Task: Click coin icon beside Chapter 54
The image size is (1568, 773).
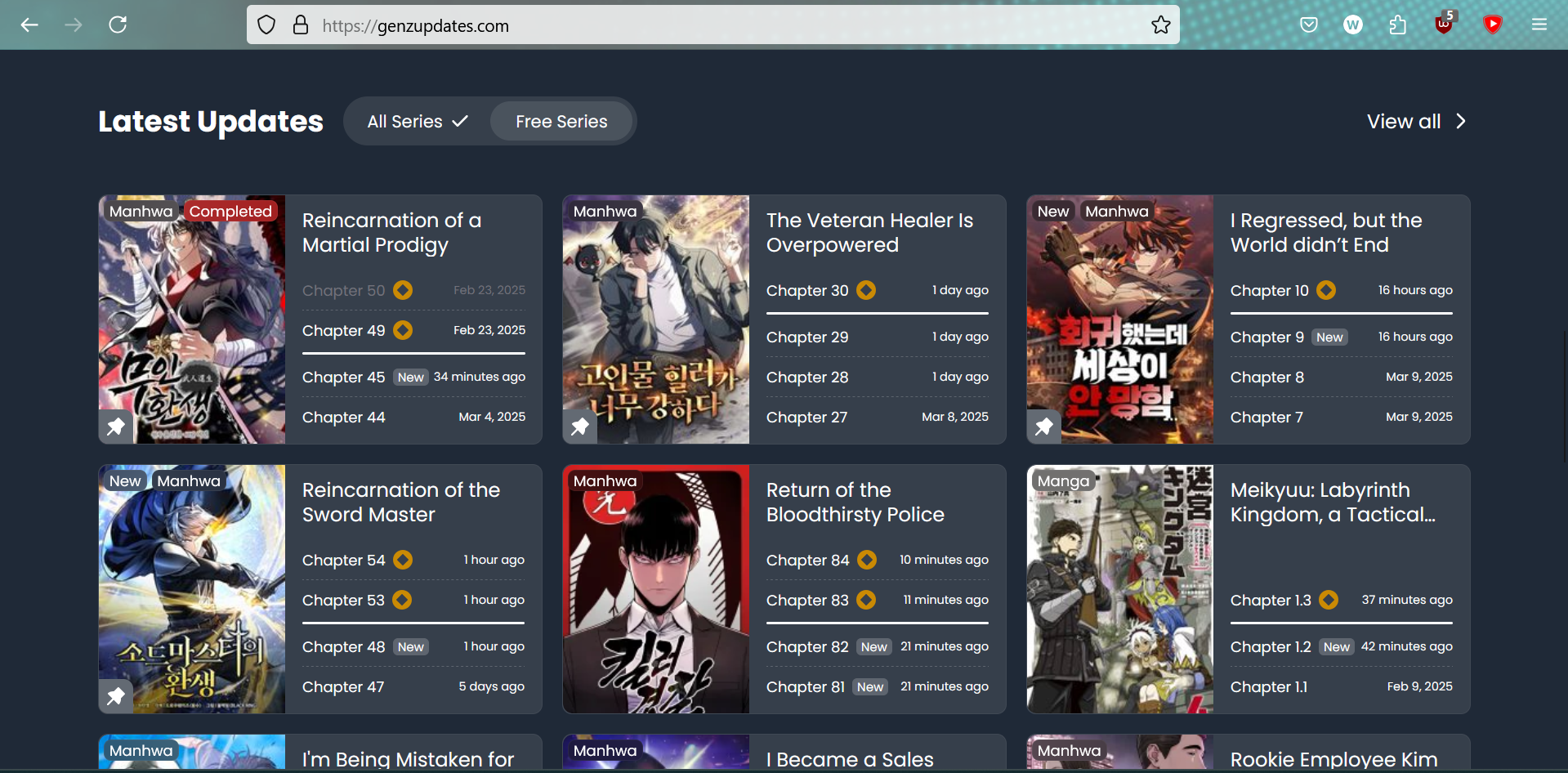Action: pos(403,560)
